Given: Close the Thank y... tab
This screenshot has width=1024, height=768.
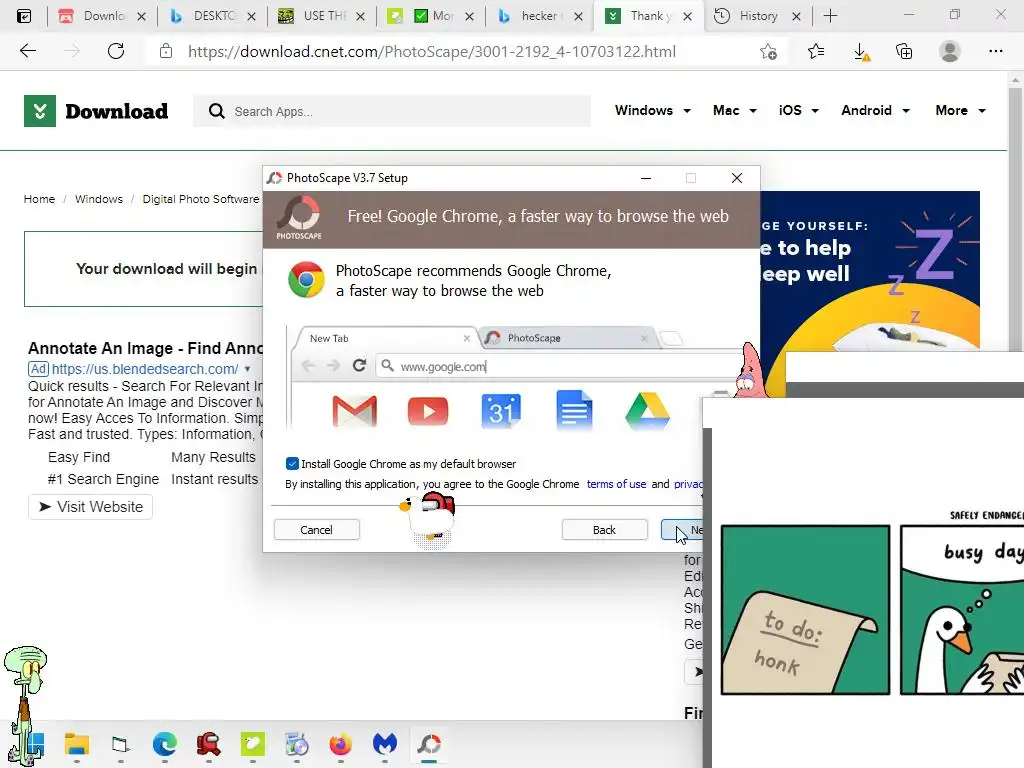Looking at the screenshot, I should click(687, 16).
